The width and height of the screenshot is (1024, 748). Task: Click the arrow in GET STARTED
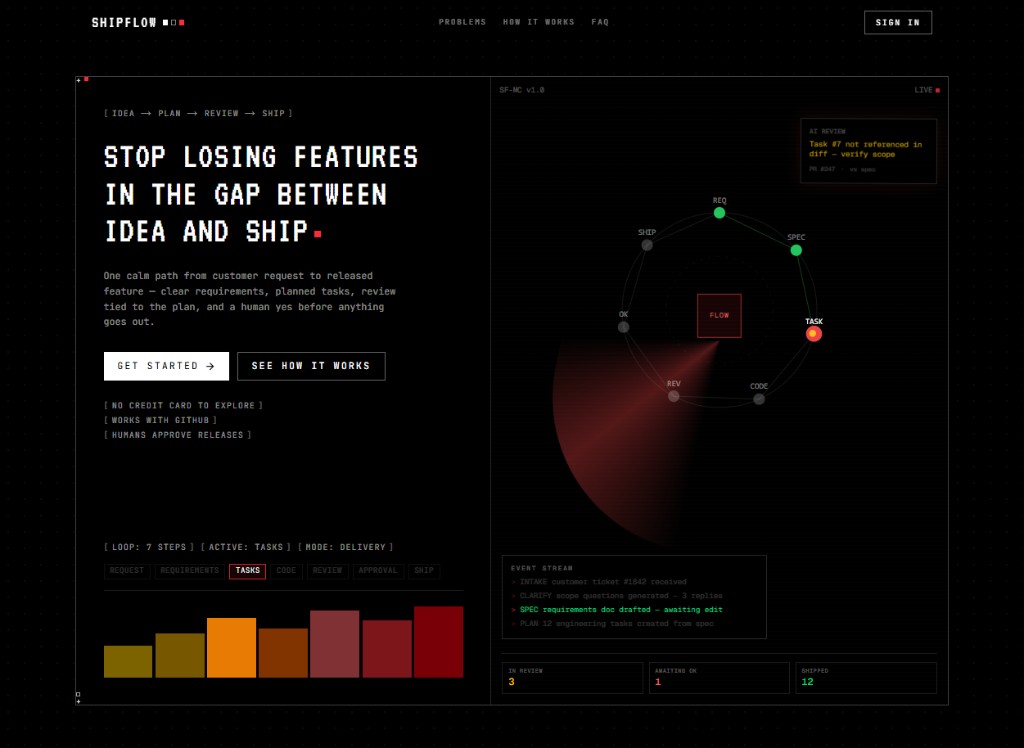pyautogui.click(x=210, y=366)
